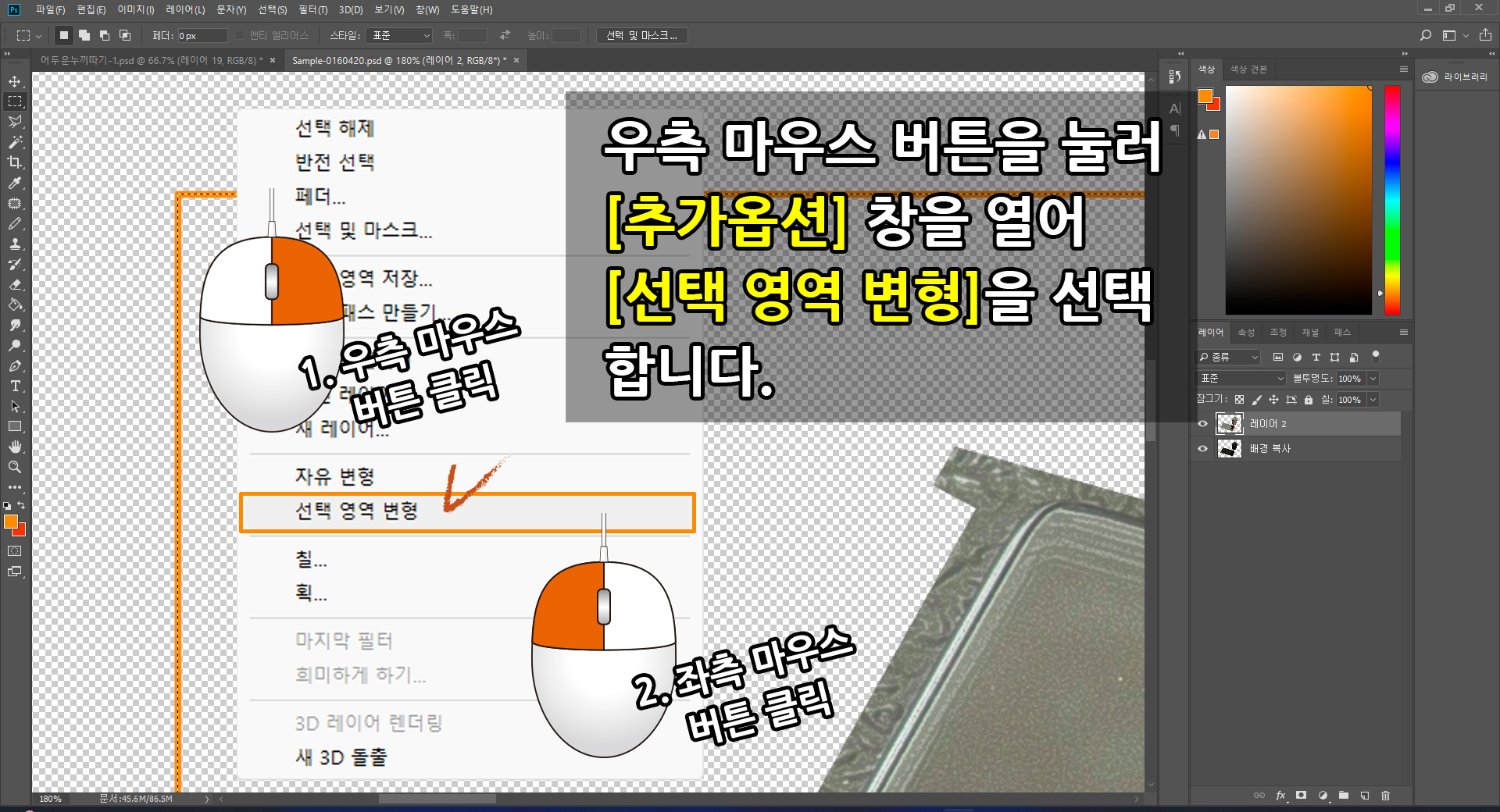Select the Rectangle shape tool

pos(15,426)
